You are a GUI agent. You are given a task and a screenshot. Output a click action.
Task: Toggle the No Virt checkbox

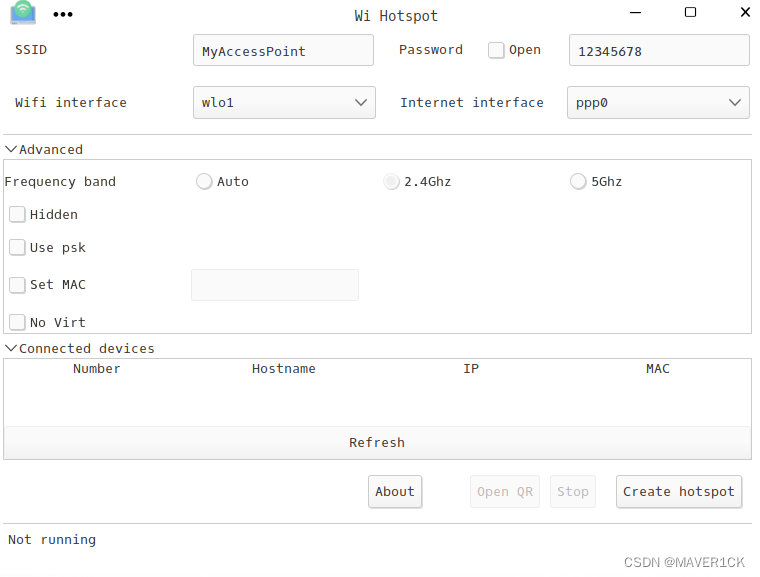[17, 322]
